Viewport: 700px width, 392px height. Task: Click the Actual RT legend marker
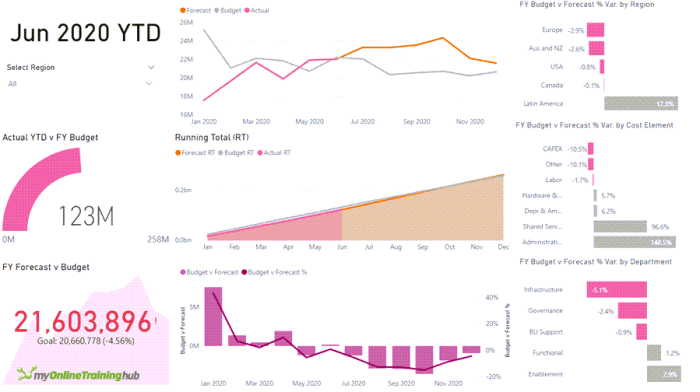coord(260,153)
